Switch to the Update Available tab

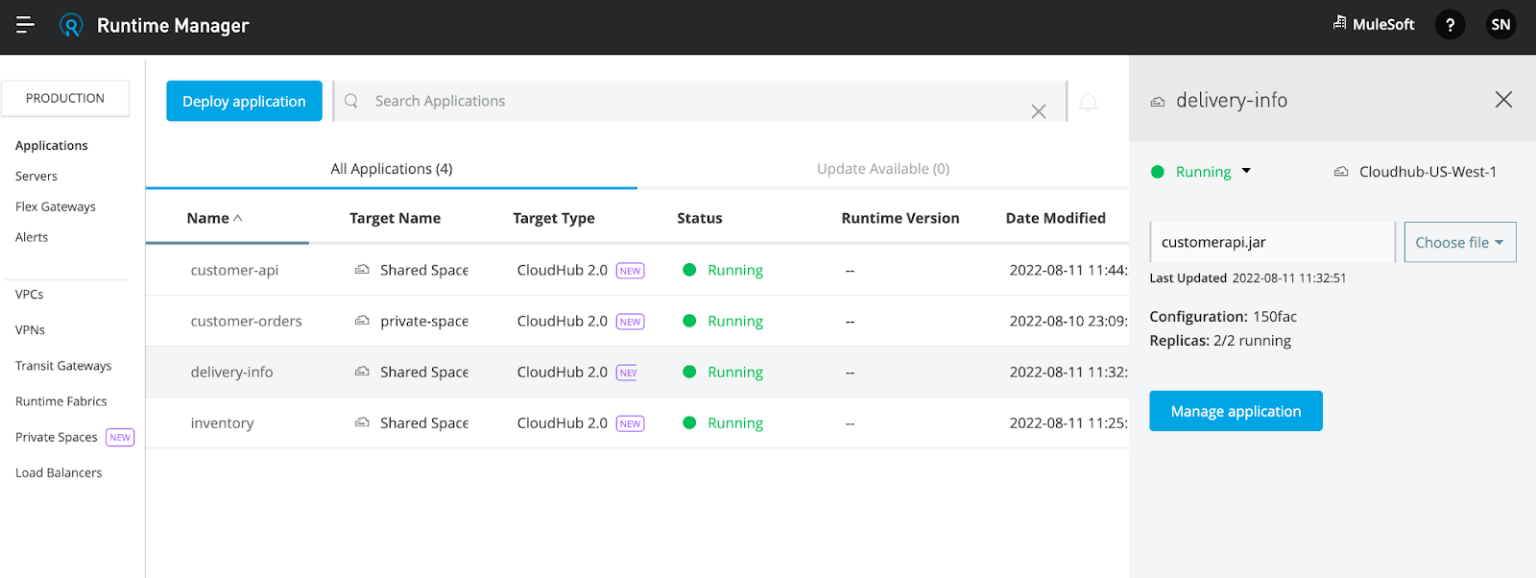[x=883, y=168]
